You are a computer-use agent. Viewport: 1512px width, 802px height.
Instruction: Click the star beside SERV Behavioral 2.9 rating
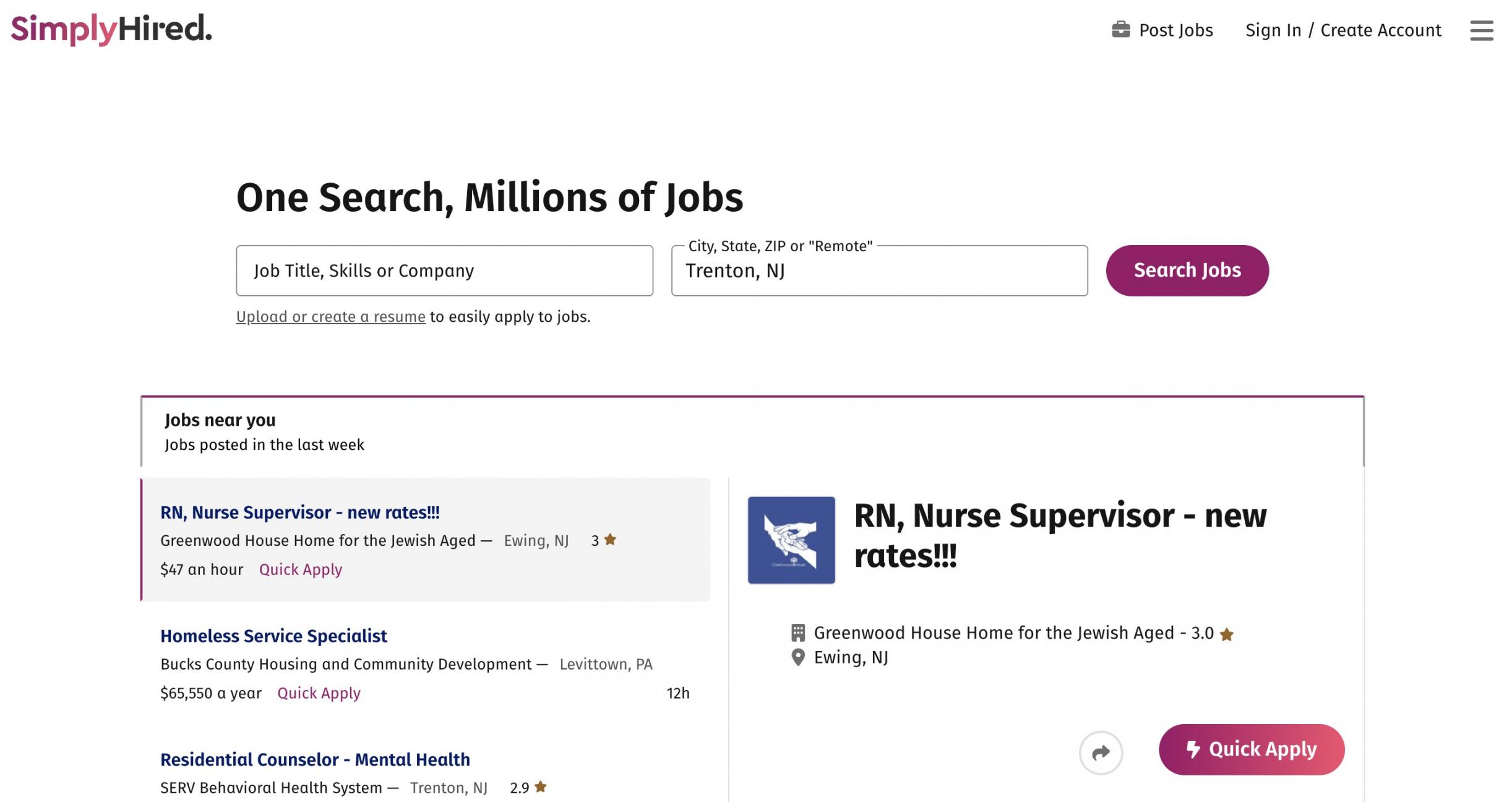[540, 787]
